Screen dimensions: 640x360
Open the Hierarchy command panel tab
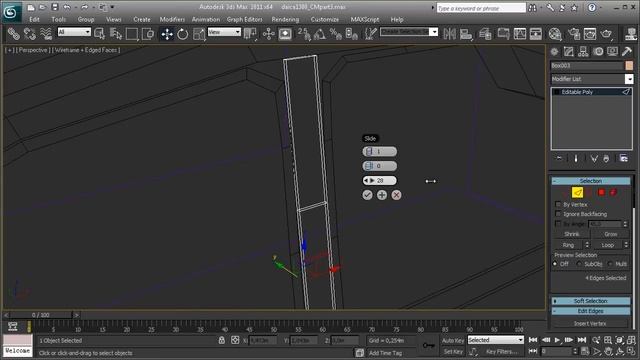[583, 51]
